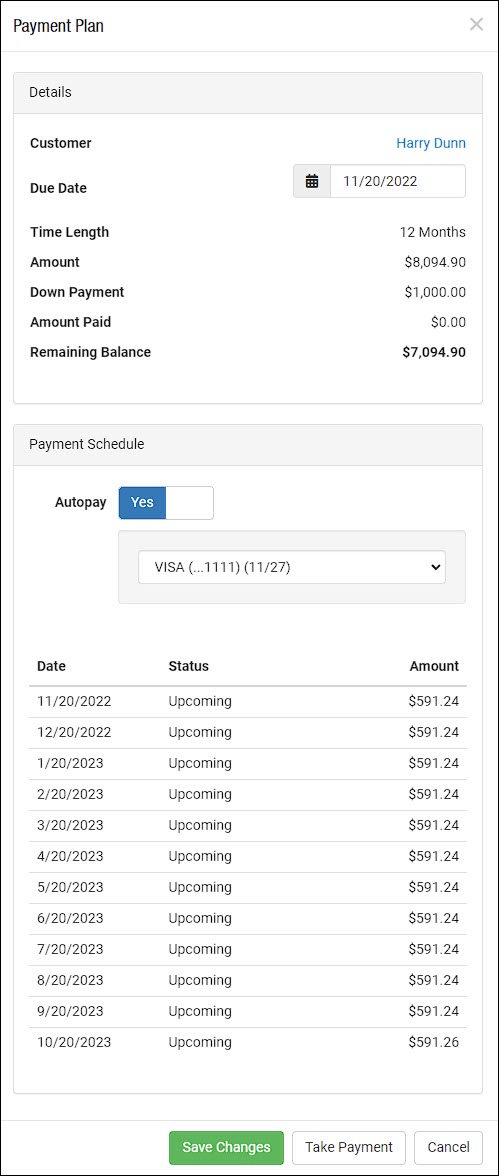Click the Harry Dunn customer link
This screenshot has height=1176, width=499.
coord(431,142)
